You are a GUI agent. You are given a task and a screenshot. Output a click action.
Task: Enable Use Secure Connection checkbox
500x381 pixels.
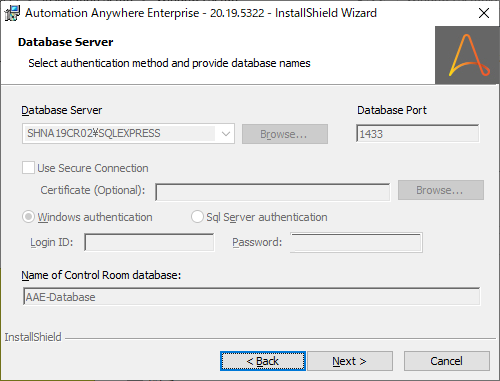[28, 168]
